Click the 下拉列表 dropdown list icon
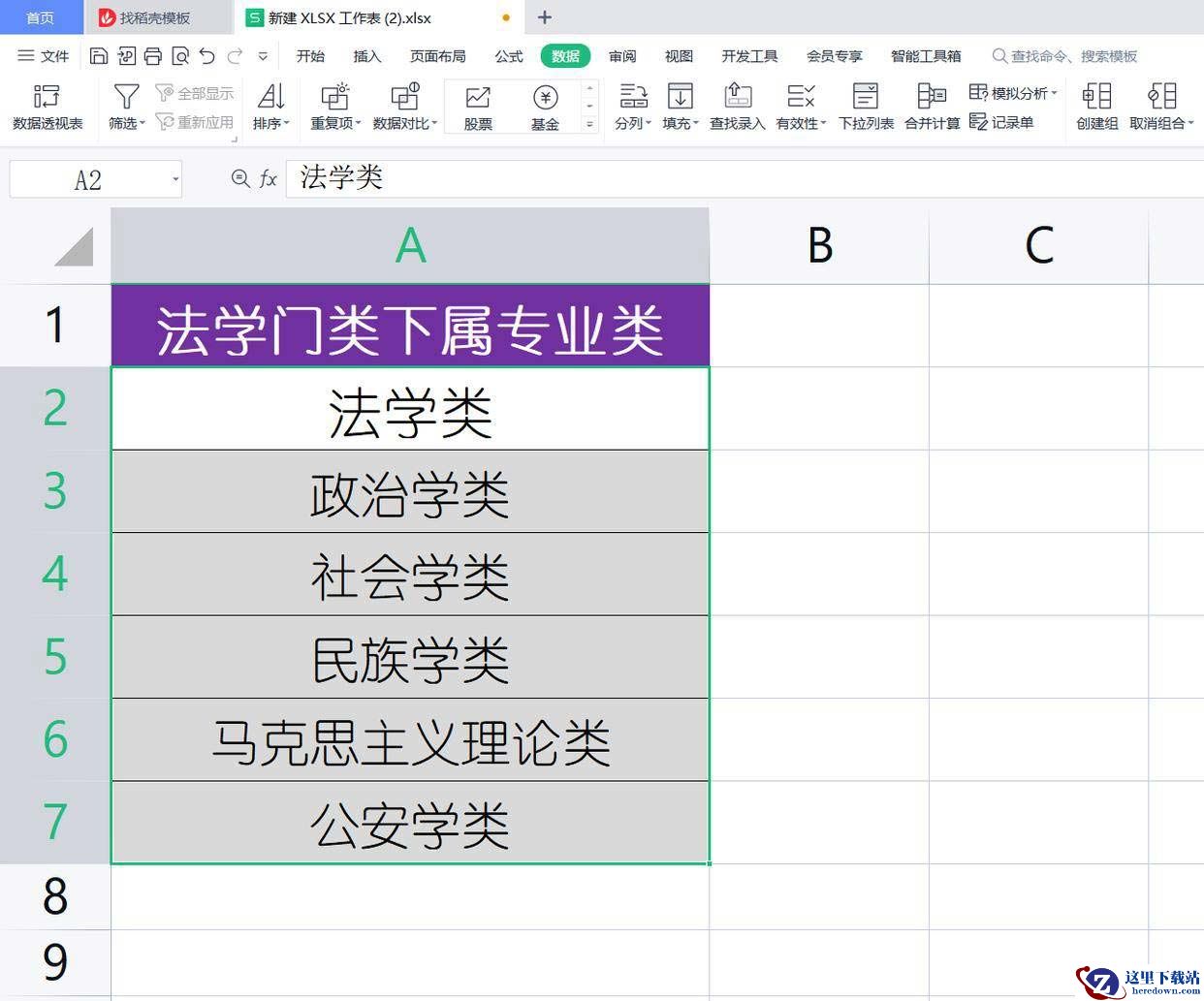 [866, 107]
